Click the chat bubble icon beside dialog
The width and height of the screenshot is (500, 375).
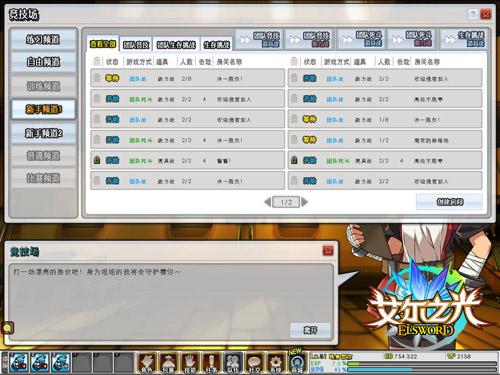click(7, 328)
